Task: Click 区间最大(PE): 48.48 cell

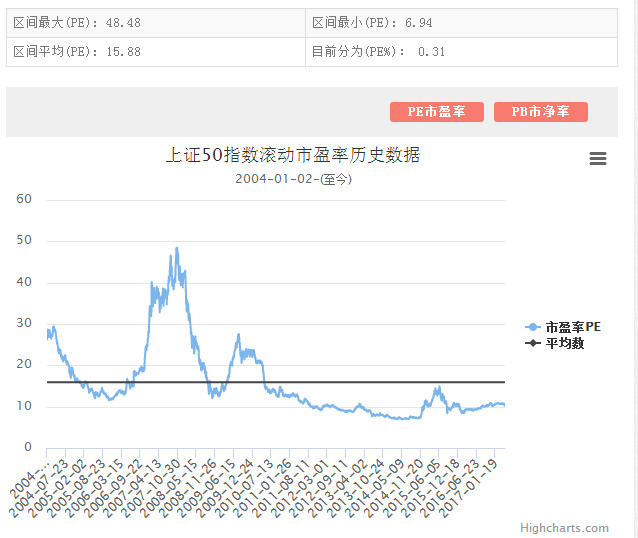Action: coord(156,23)
